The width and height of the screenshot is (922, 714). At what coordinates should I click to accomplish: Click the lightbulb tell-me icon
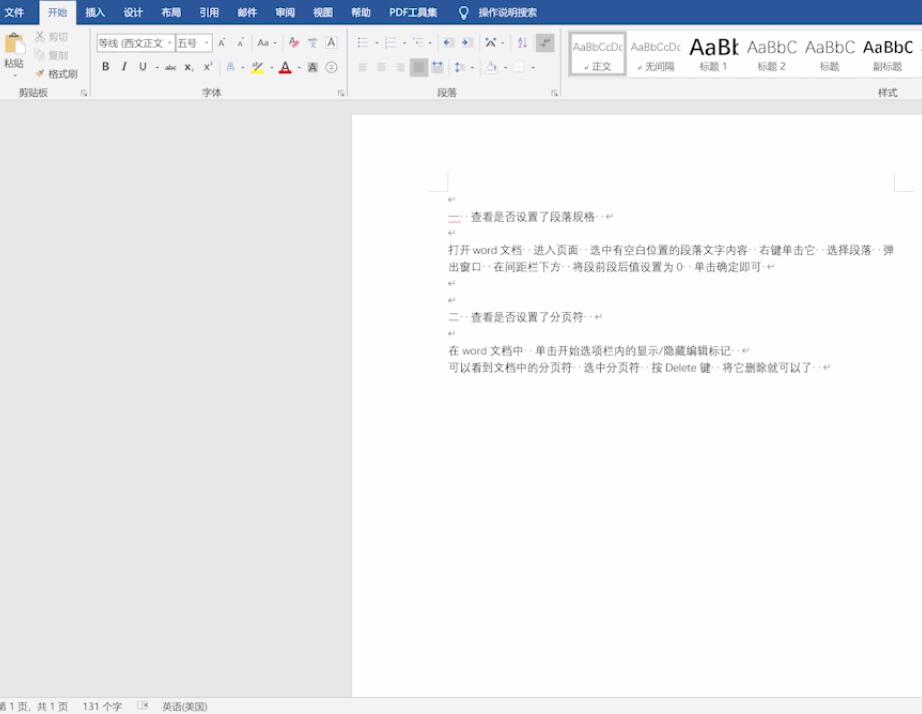tap(463, 12)
